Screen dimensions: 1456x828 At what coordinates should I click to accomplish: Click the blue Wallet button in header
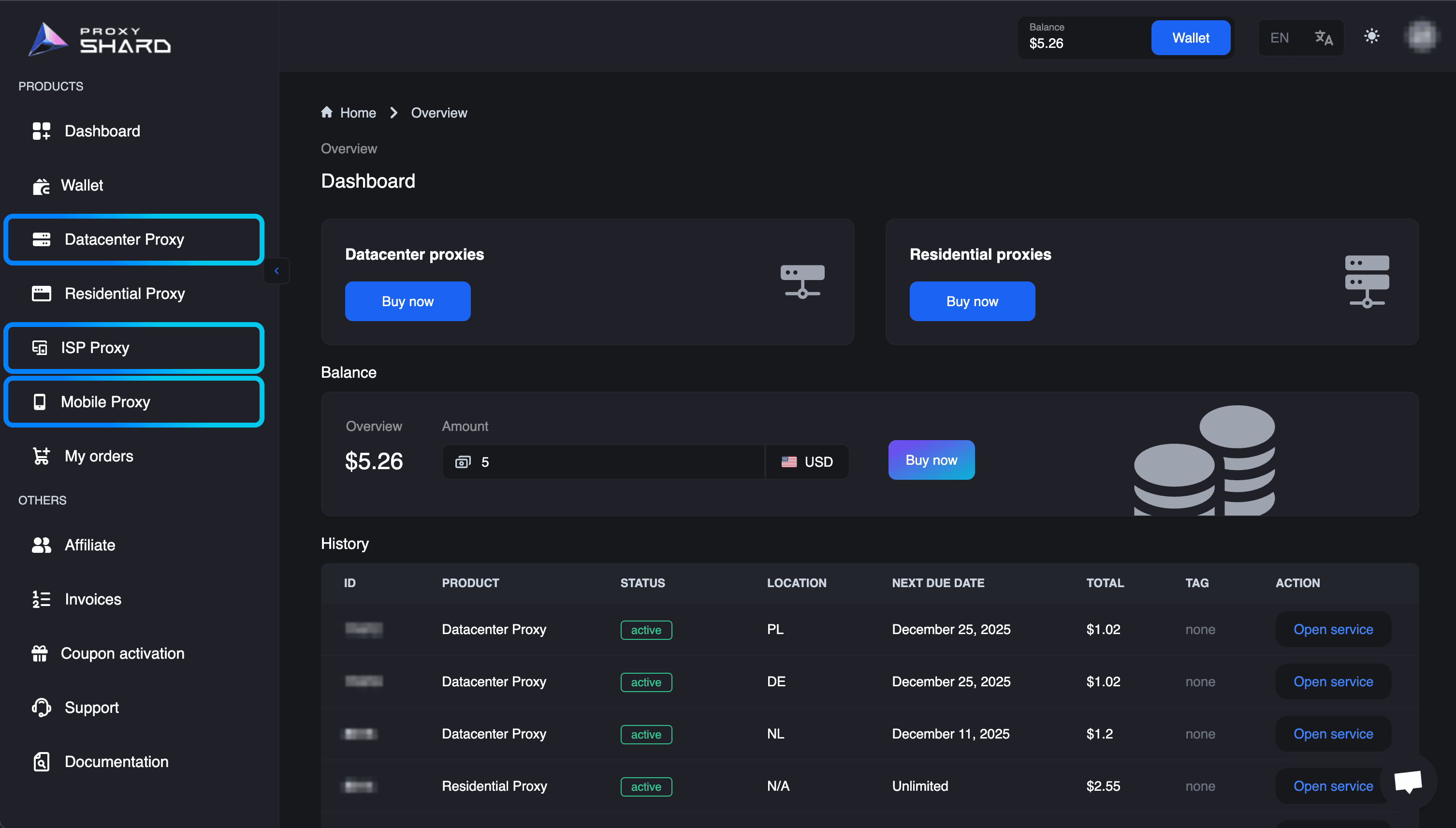[1190, 38]
